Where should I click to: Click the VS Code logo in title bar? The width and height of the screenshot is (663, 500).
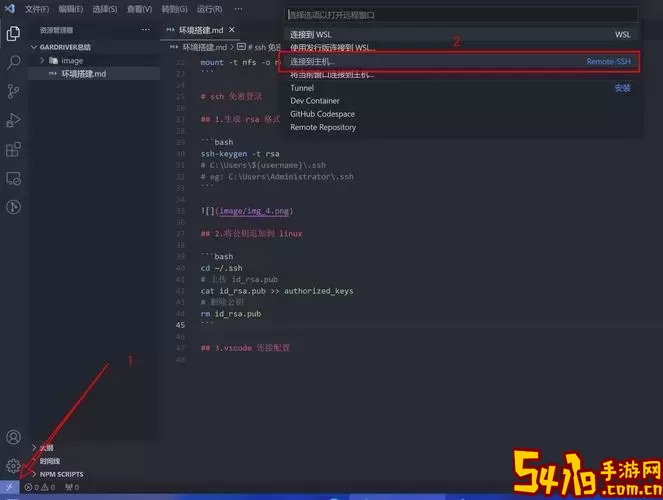point(10,8)
